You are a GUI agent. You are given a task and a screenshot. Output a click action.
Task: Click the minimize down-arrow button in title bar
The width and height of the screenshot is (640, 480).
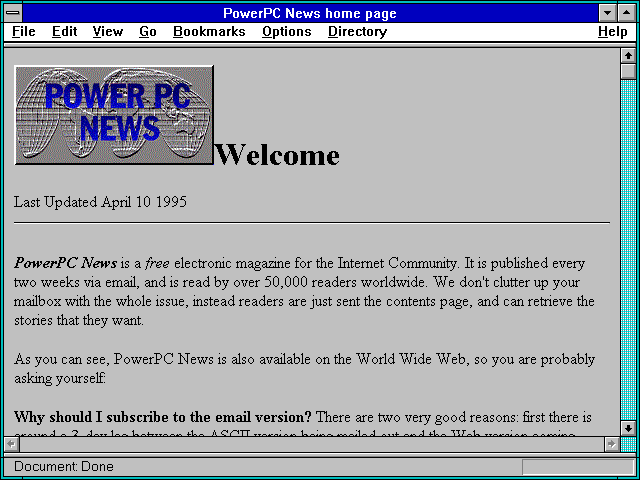point(608,13)
